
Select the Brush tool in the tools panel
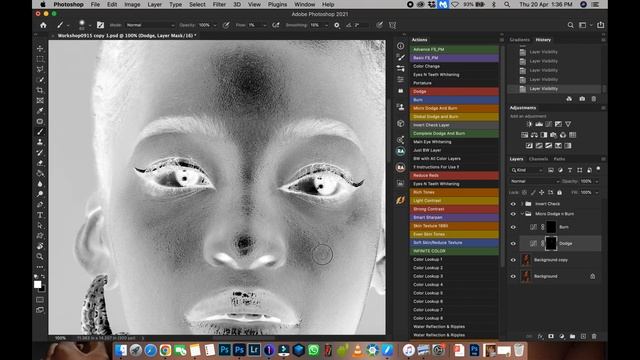40,132
